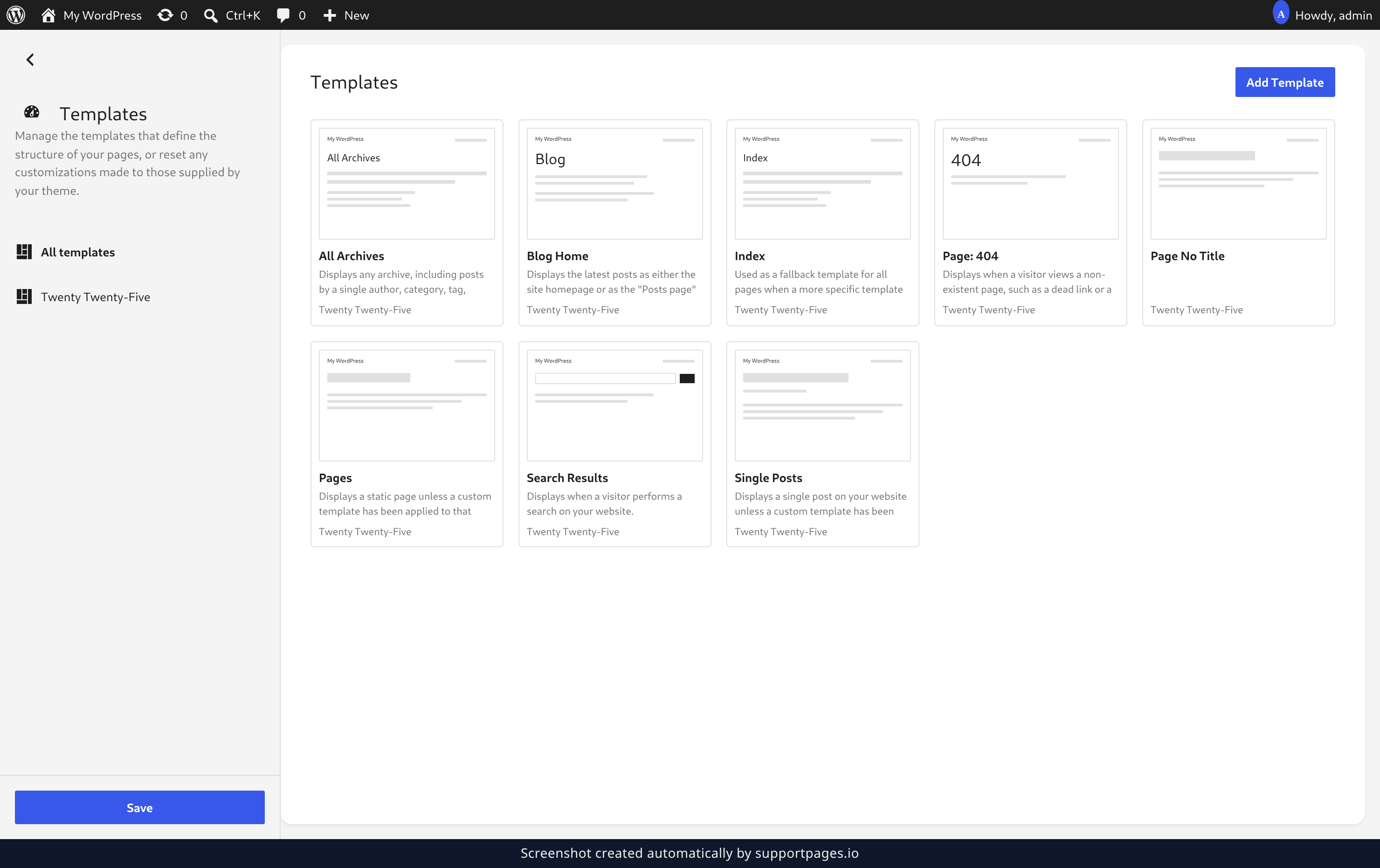Click the Blog Home title text
Viewport: 1380px width, 868px height.
558,255
